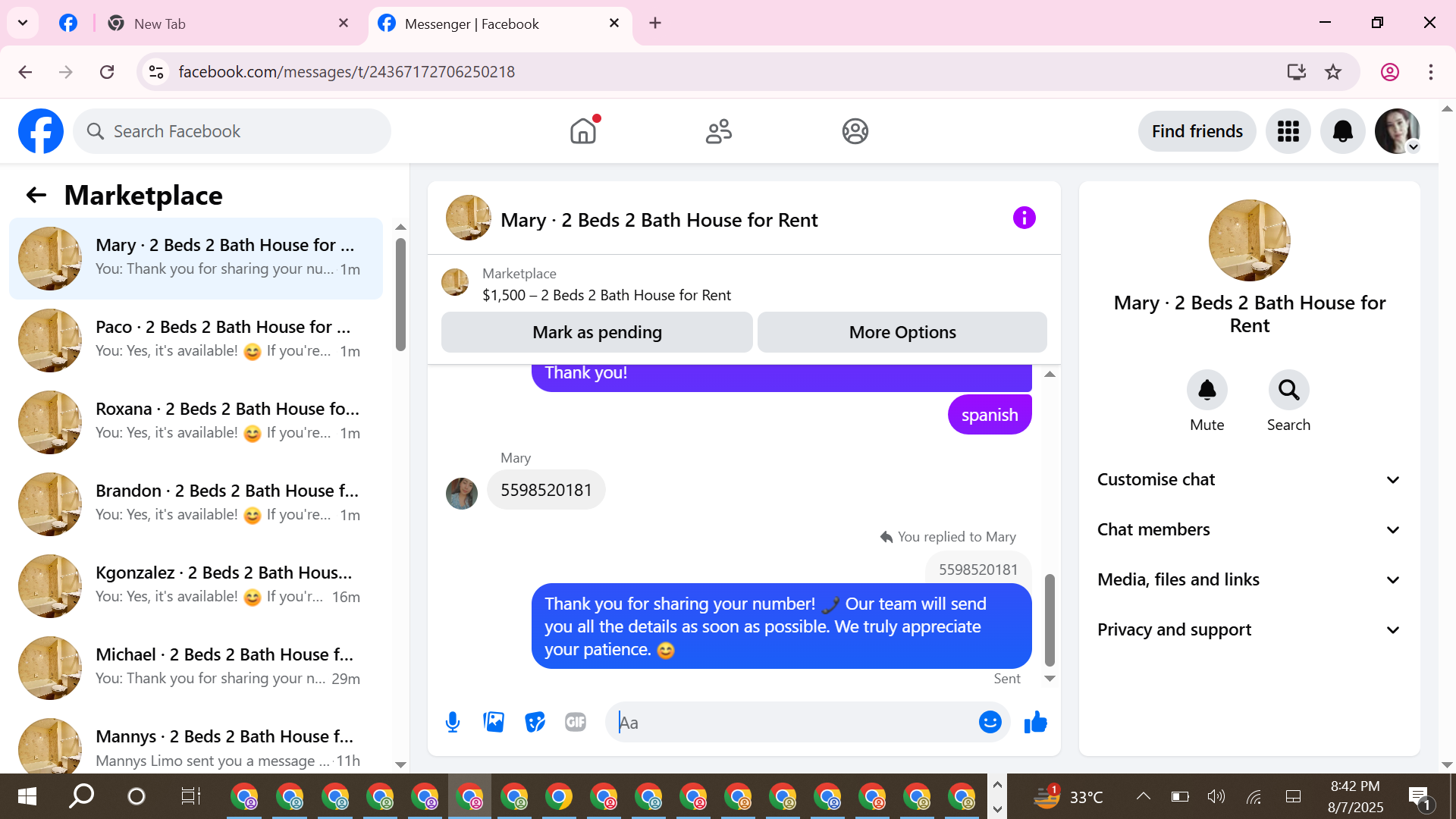Click the conversation list scrollbar thumb
Image resolution: width=1456 pixels, height=819 pixels.
click(400, 294)
